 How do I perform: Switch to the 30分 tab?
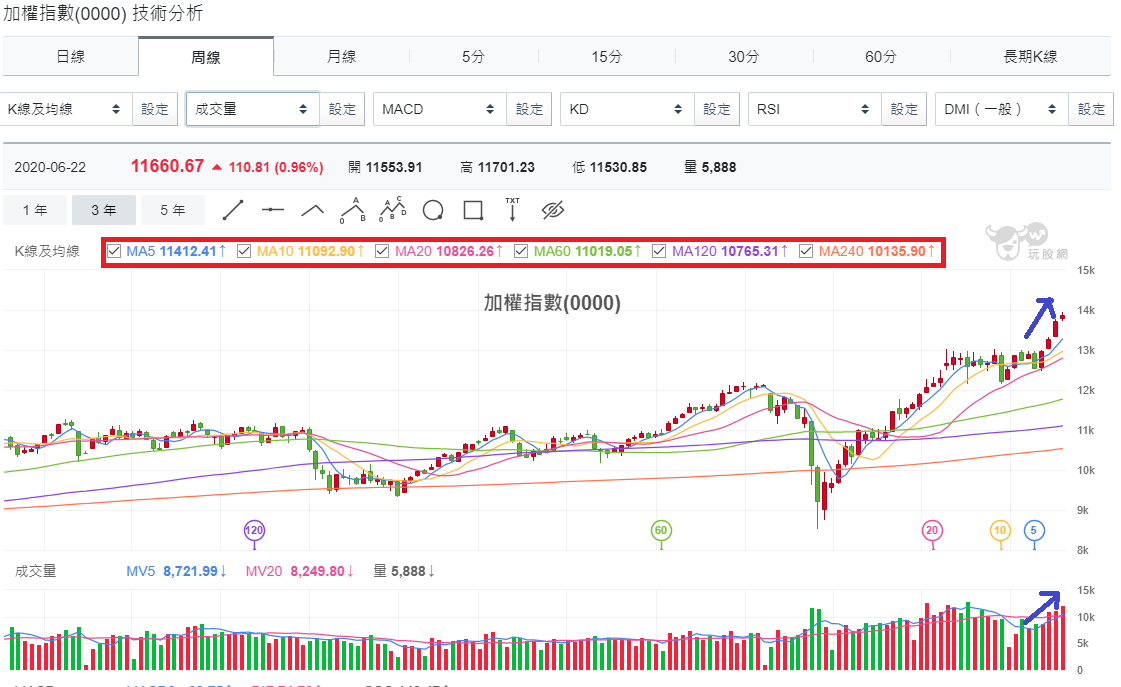(x=744, y=56)
